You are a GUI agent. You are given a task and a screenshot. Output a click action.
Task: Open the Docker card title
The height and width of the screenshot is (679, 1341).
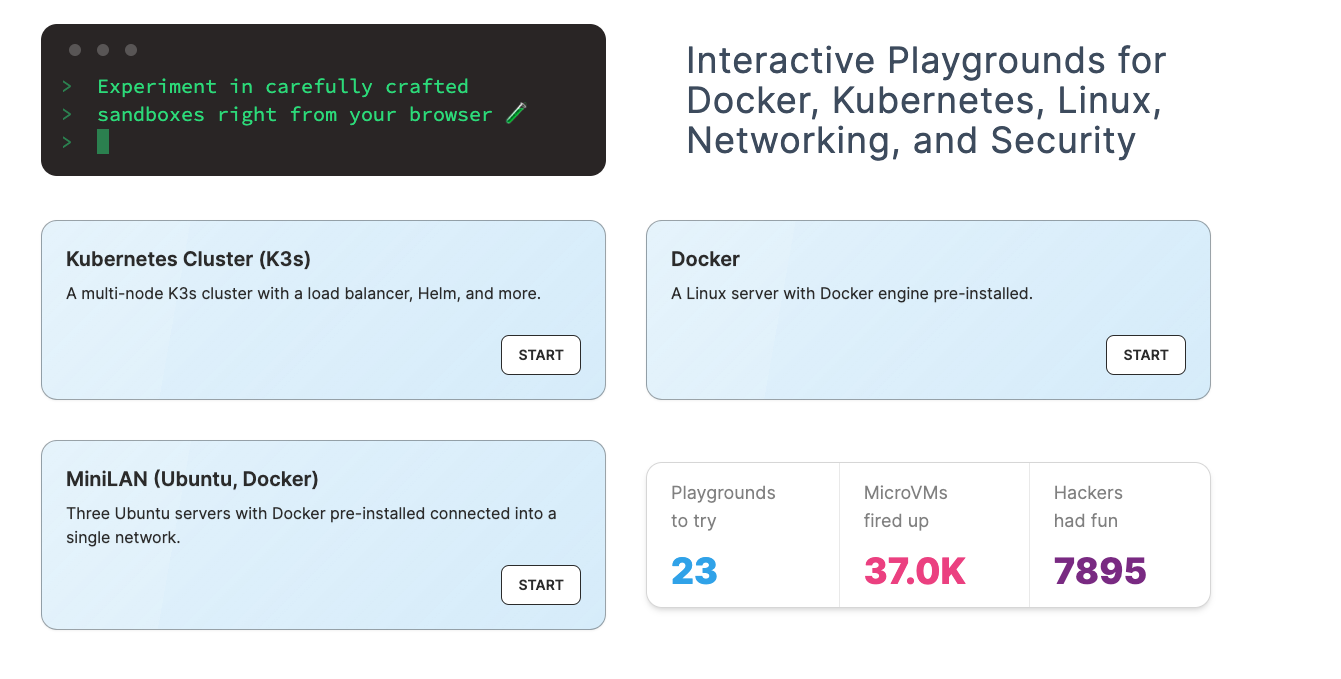[x=705, y=259]
